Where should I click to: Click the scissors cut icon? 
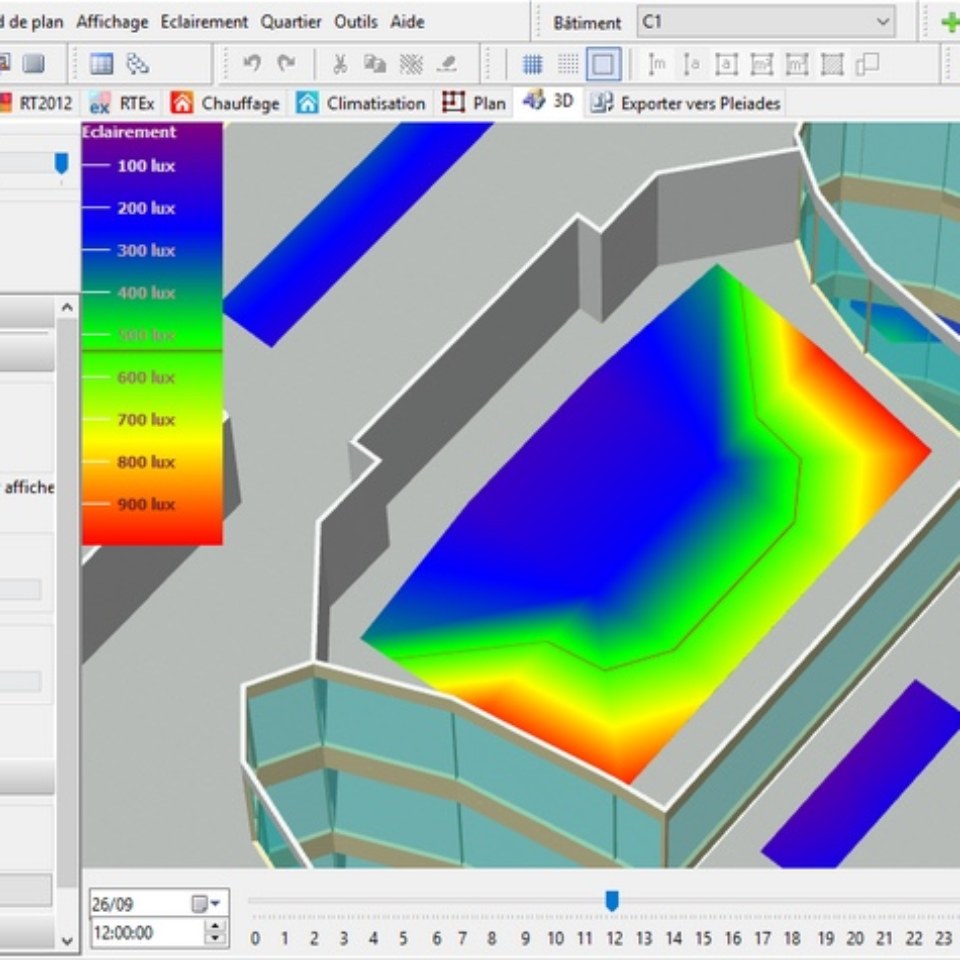340,64
